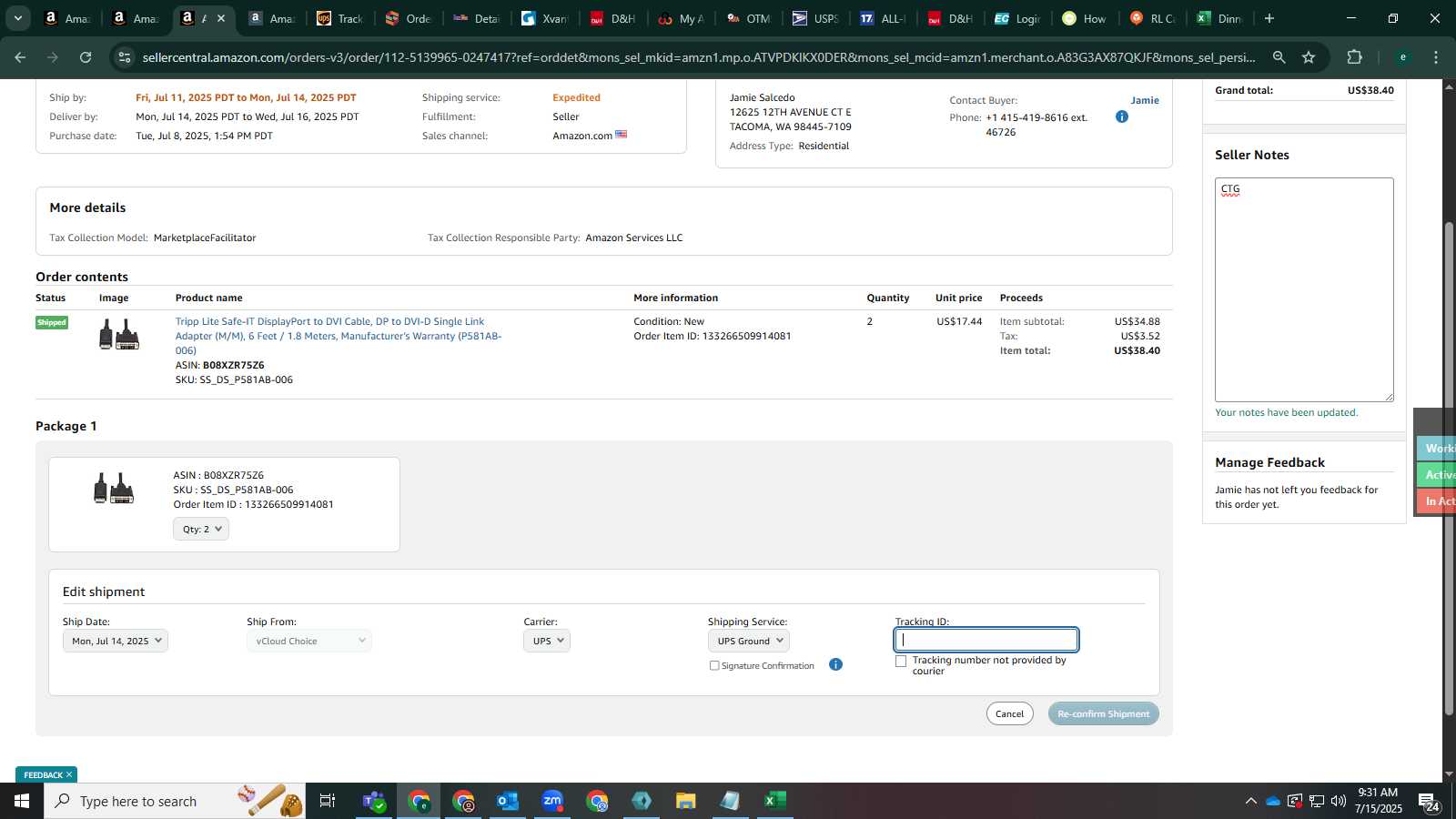The image size is (1456, 819).
Task: Click the Signature Confirmation info icon
Action: 835,664
